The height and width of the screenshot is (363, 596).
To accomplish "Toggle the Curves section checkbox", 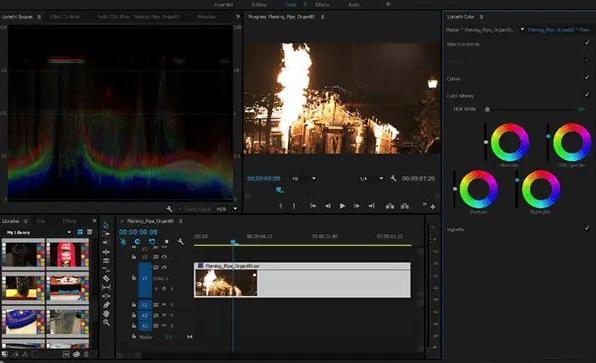I will tap(587, 77).
